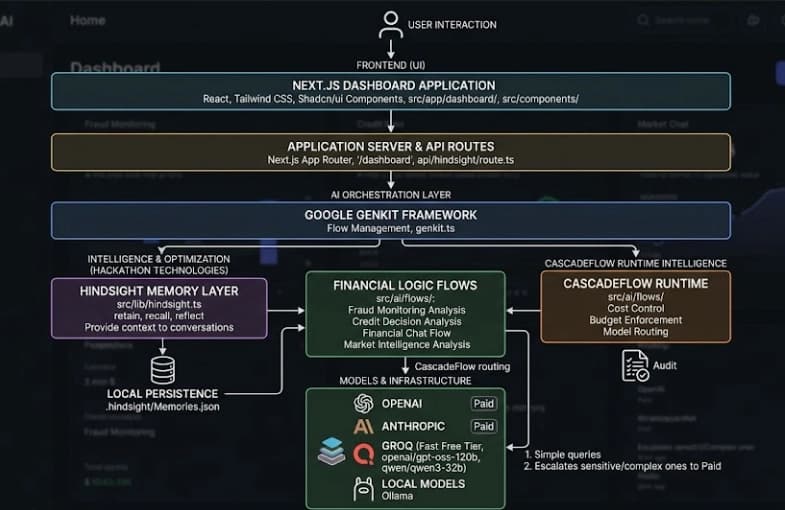Click the 'Flow Management, genkit.ts' text
The height and width of the screenshot is (510, 785).
(390, 228)
